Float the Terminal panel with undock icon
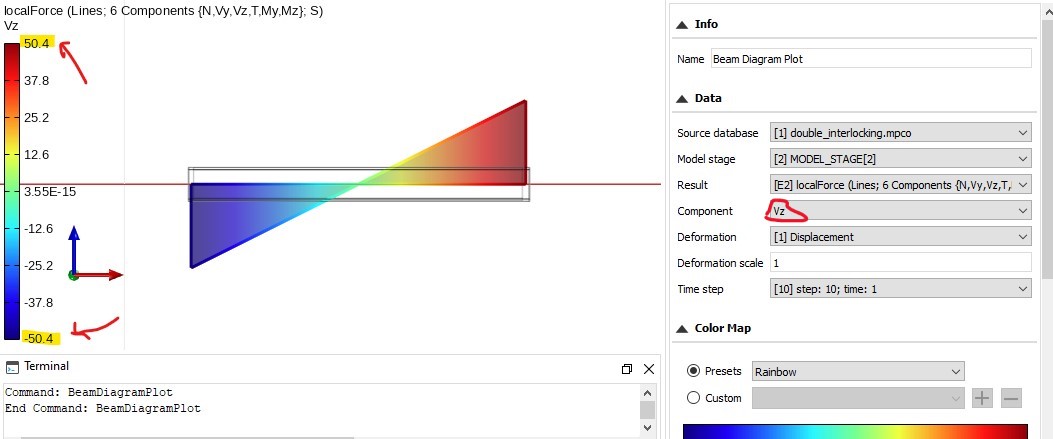This screenshot has width=1053, height=439. [x=627, y=369]
